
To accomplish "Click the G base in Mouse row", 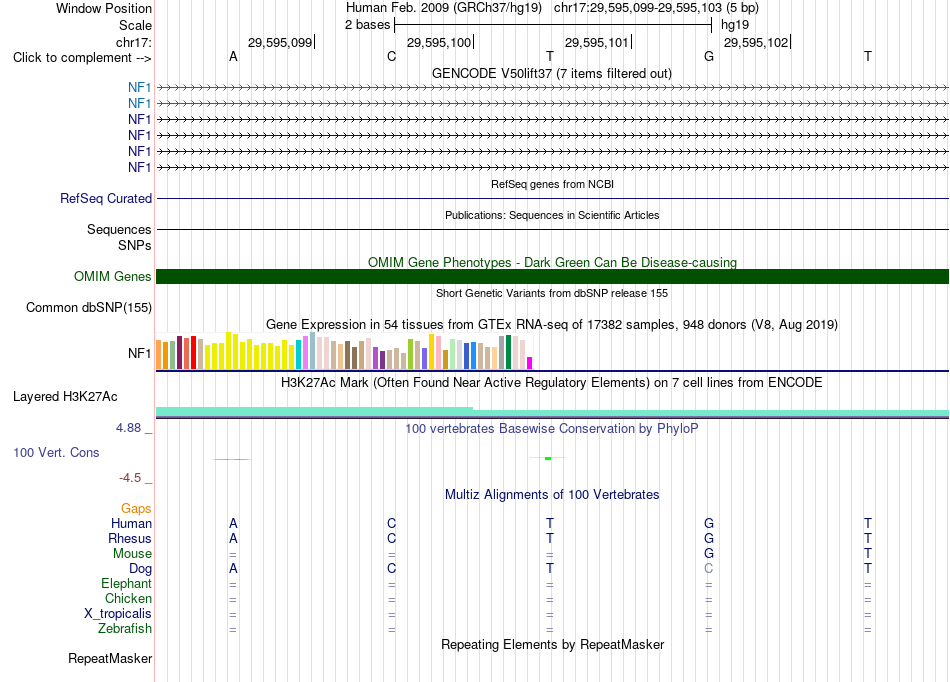I will click(x=709, y=553).
